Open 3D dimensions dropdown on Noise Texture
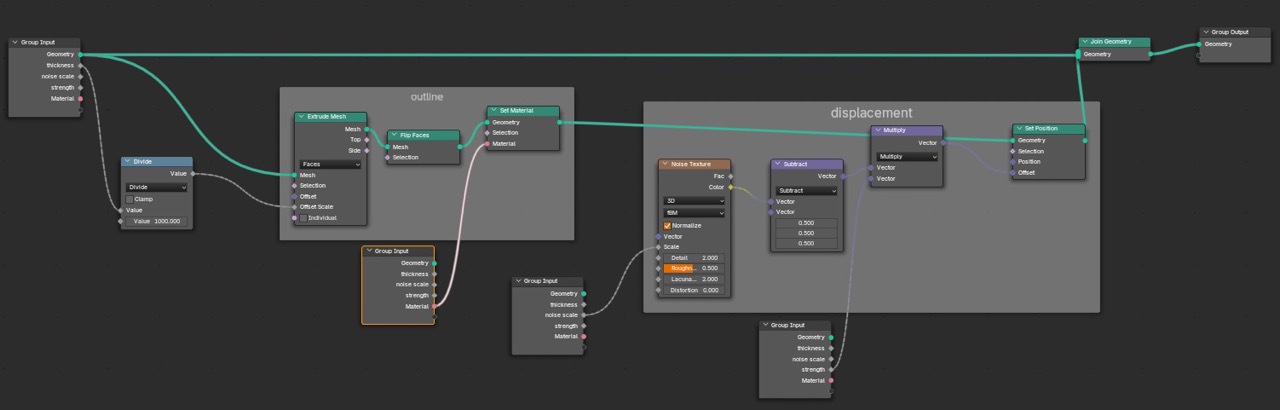The height and width of the screenshot is (410, 1280). (694, 200)
